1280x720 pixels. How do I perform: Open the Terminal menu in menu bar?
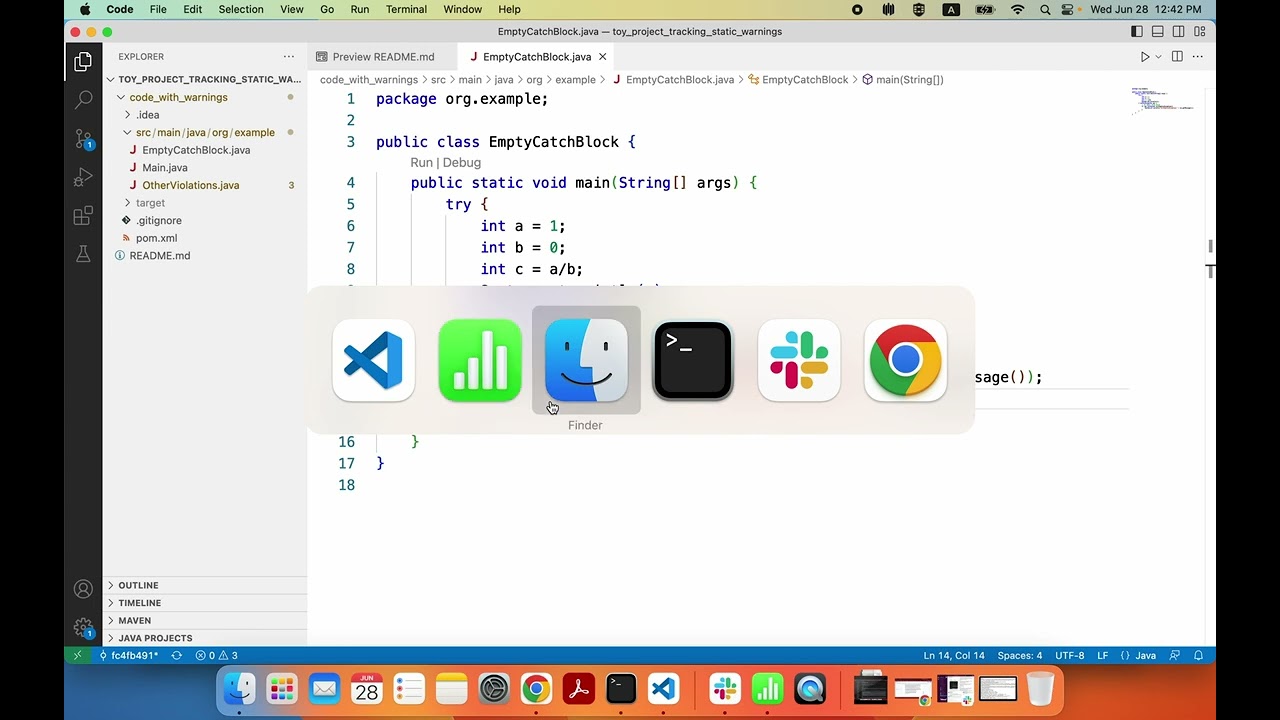tap(406, 9)
